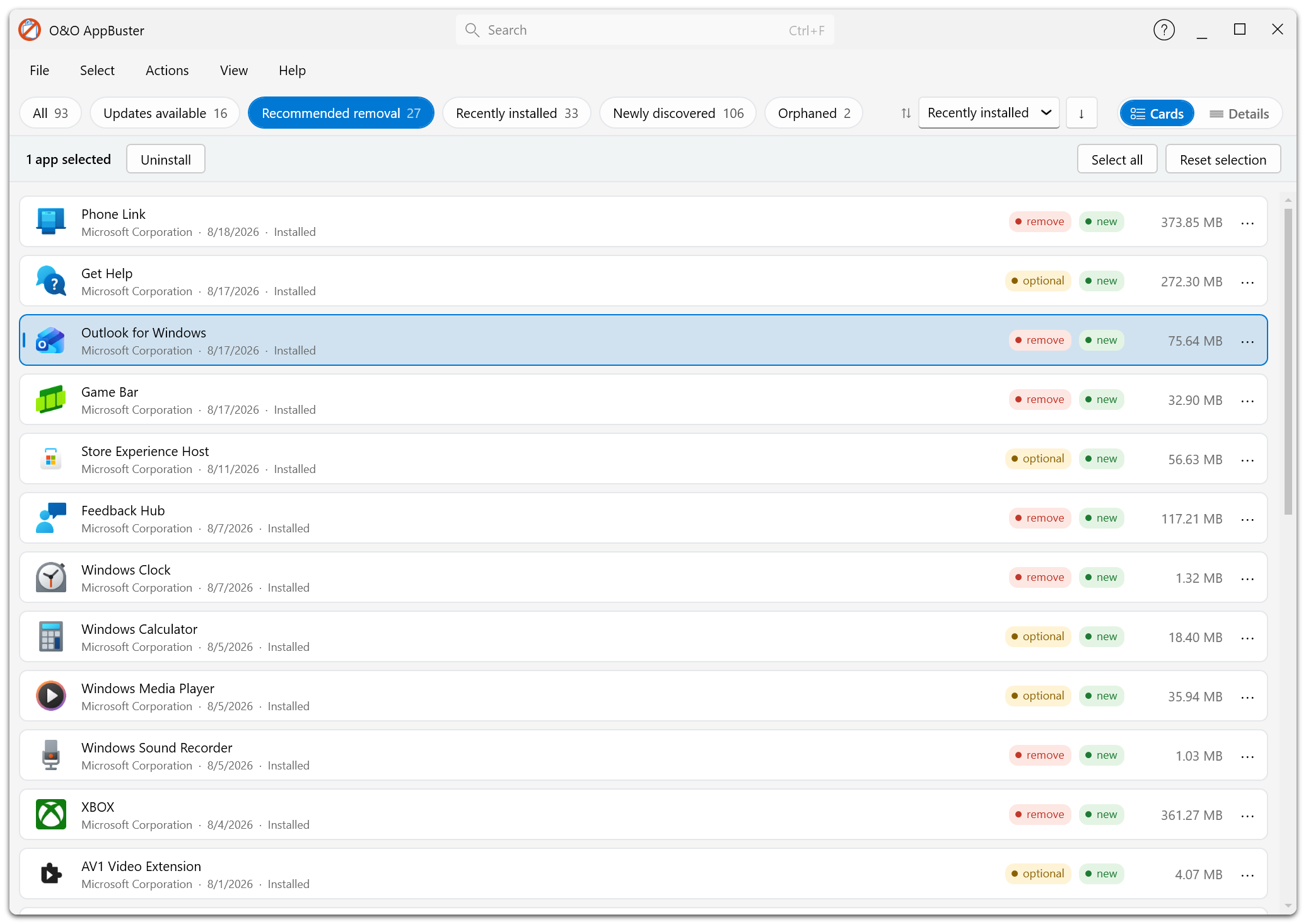Viewport: 1306px width, 924px height.
Task: Open more options for Game Bar
Action: click(1247, 401)
